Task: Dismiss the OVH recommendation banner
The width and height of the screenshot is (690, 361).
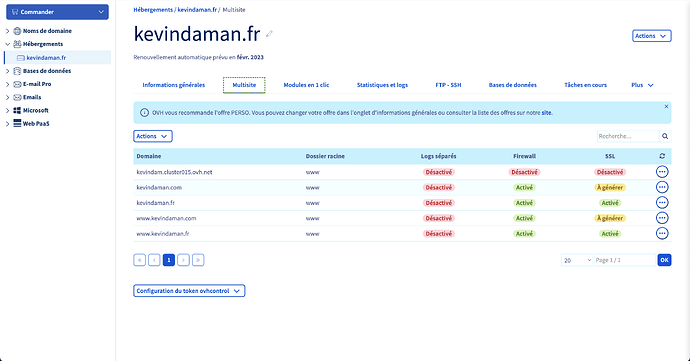Action: pos(666,107)
